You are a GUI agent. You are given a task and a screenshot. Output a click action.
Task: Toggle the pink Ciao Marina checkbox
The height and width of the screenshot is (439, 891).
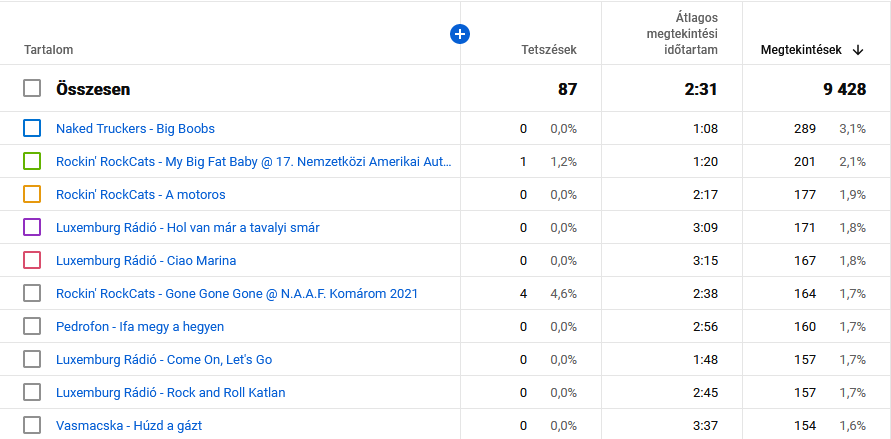(32, 260)
